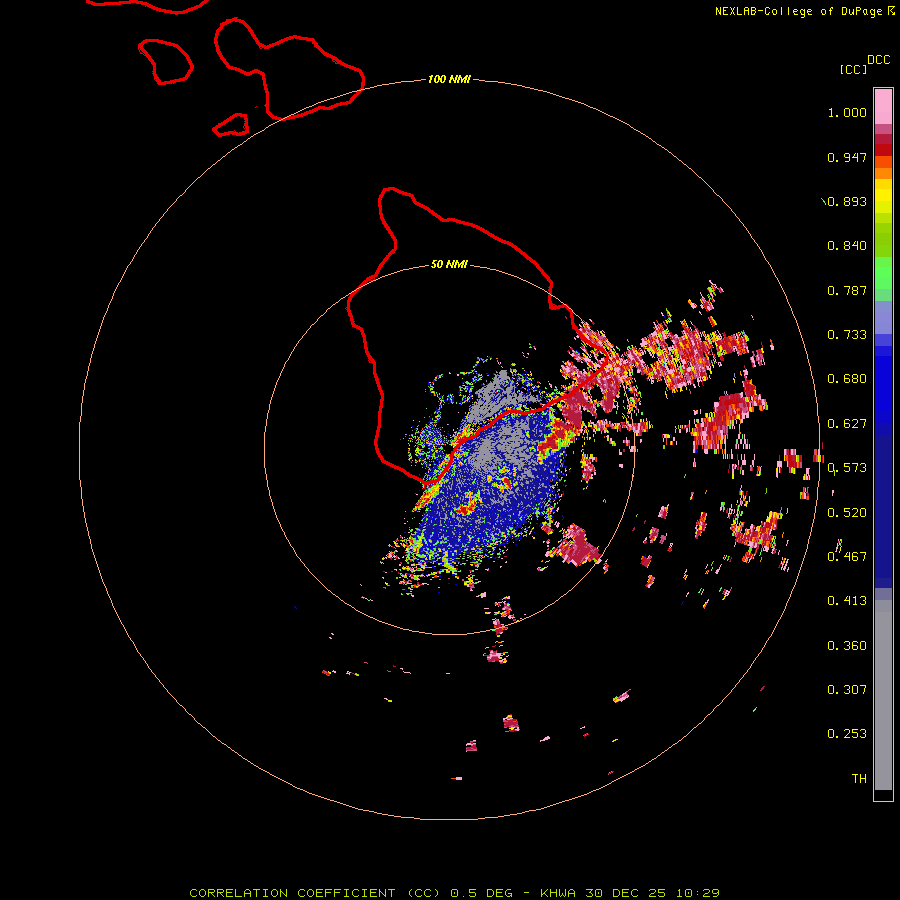This screenshot has height=900, width=900.
Task: Click the 0.467 value on the color scale
Action: [x=847, y=557]
